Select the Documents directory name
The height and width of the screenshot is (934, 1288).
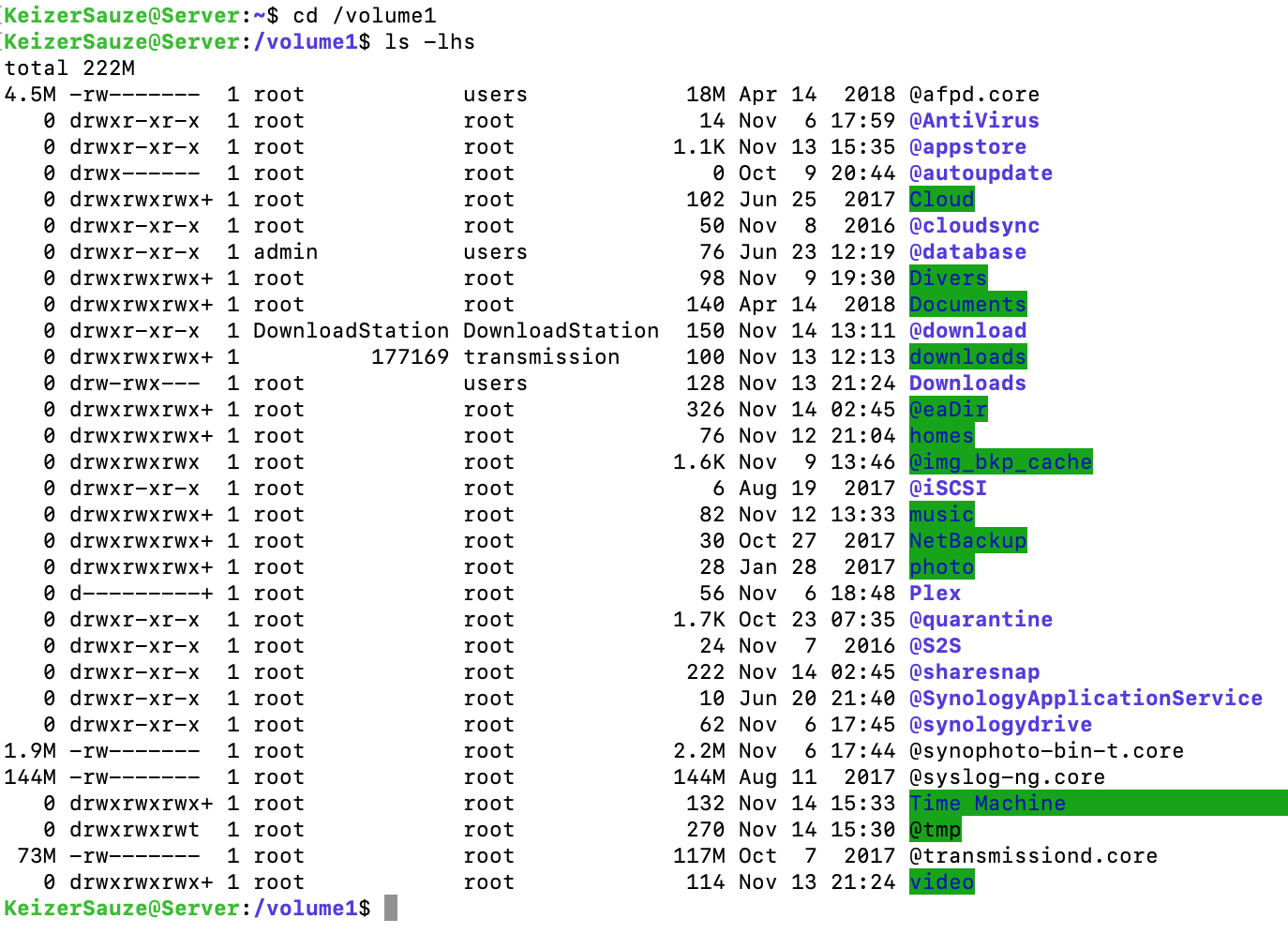pyautogui.click(x=966, y=304)
